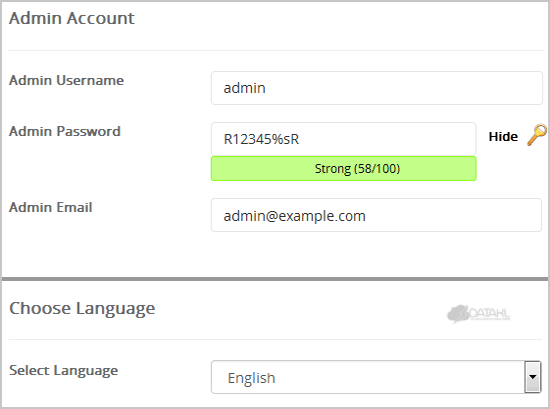550x409 pixels.
Task: Click the Admin Account section heading
Action: (x=72, y=18)
